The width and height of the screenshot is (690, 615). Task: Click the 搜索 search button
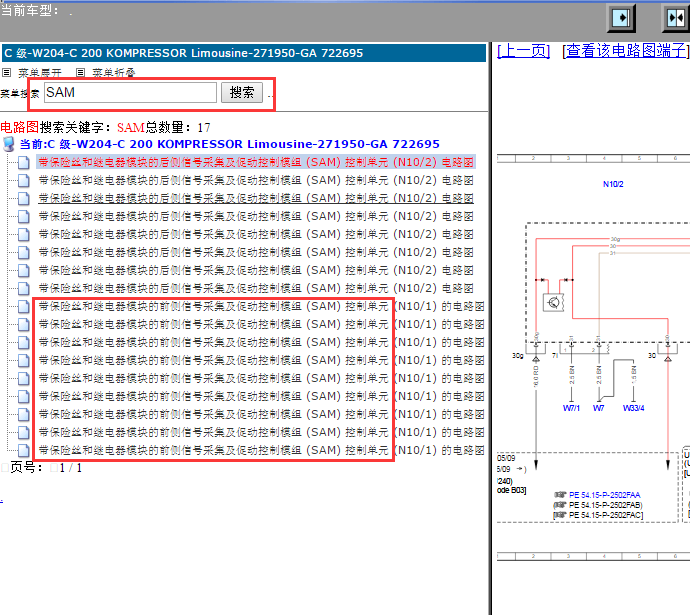pos(242,93)
